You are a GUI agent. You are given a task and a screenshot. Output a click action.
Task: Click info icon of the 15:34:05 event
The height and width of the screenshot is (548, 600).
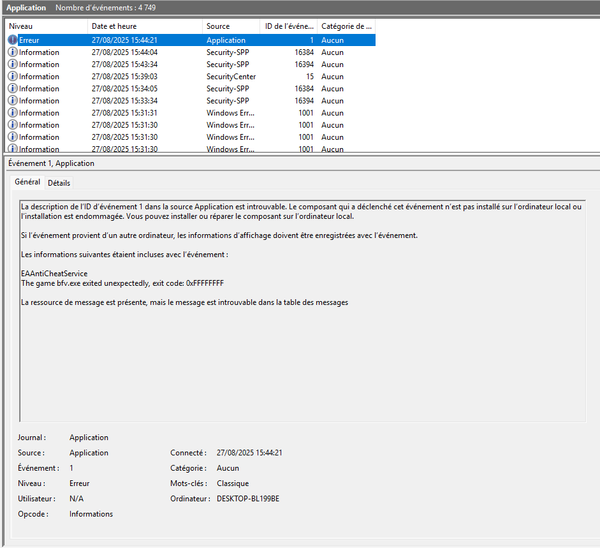coord(12,88)
